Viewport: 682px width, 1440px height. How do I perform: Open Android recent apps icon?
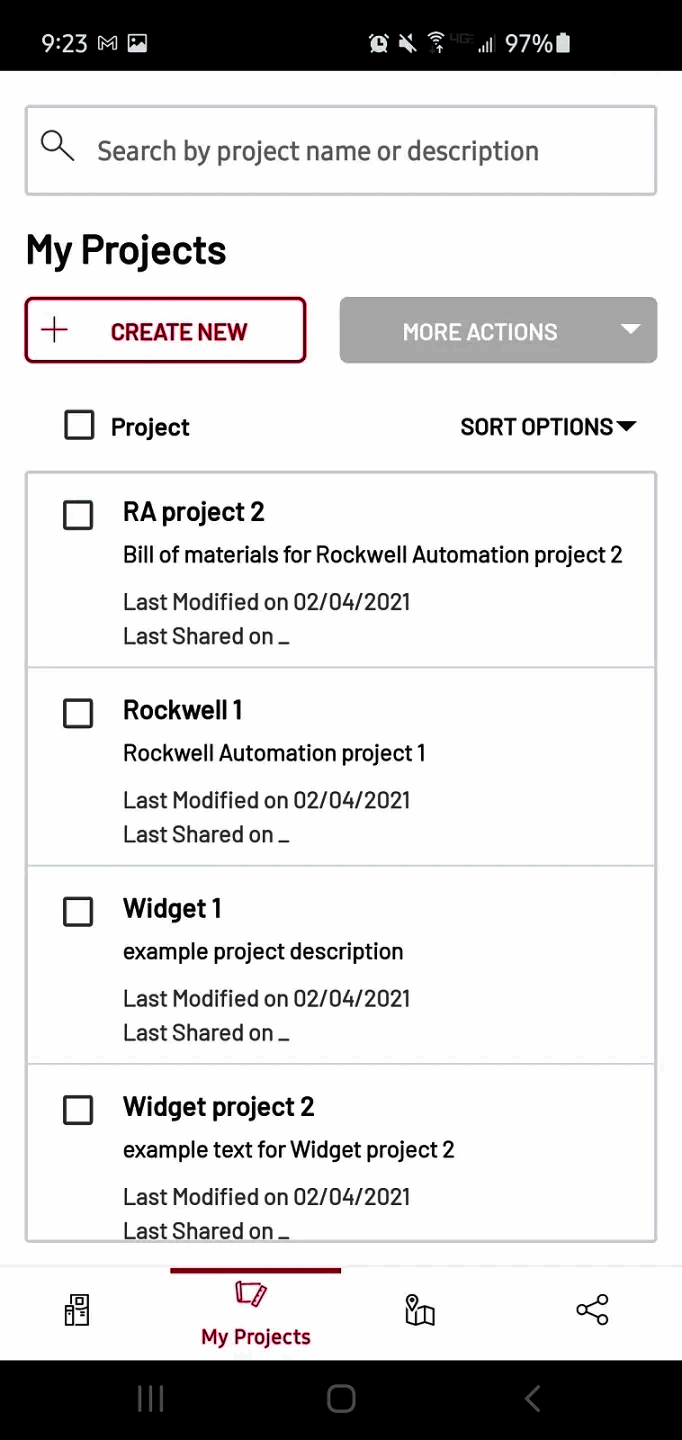(x=150, y=1399)
